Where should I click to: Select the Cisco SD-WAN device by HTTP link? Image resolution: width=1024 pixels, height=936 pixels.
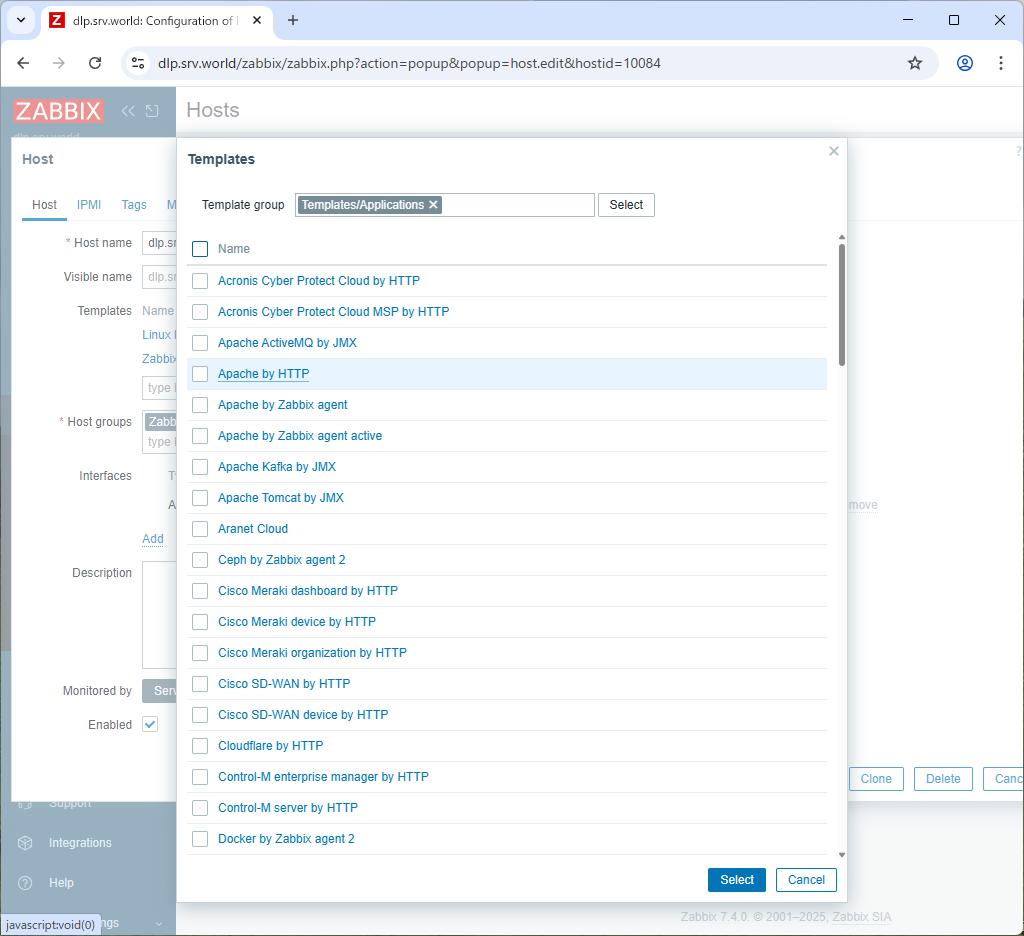pyautogui.click(x=303, y=715)
